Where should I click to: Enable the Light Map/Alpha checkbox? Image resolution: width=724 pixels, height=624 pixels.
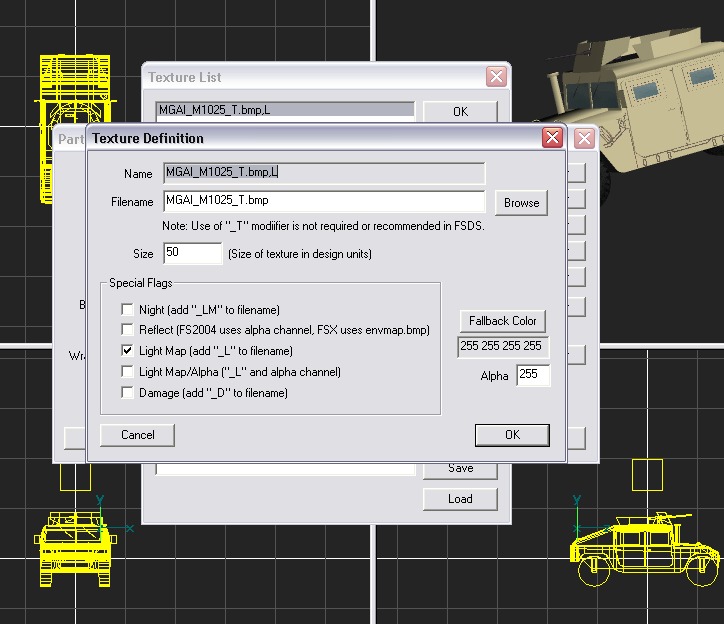point(127,372)
